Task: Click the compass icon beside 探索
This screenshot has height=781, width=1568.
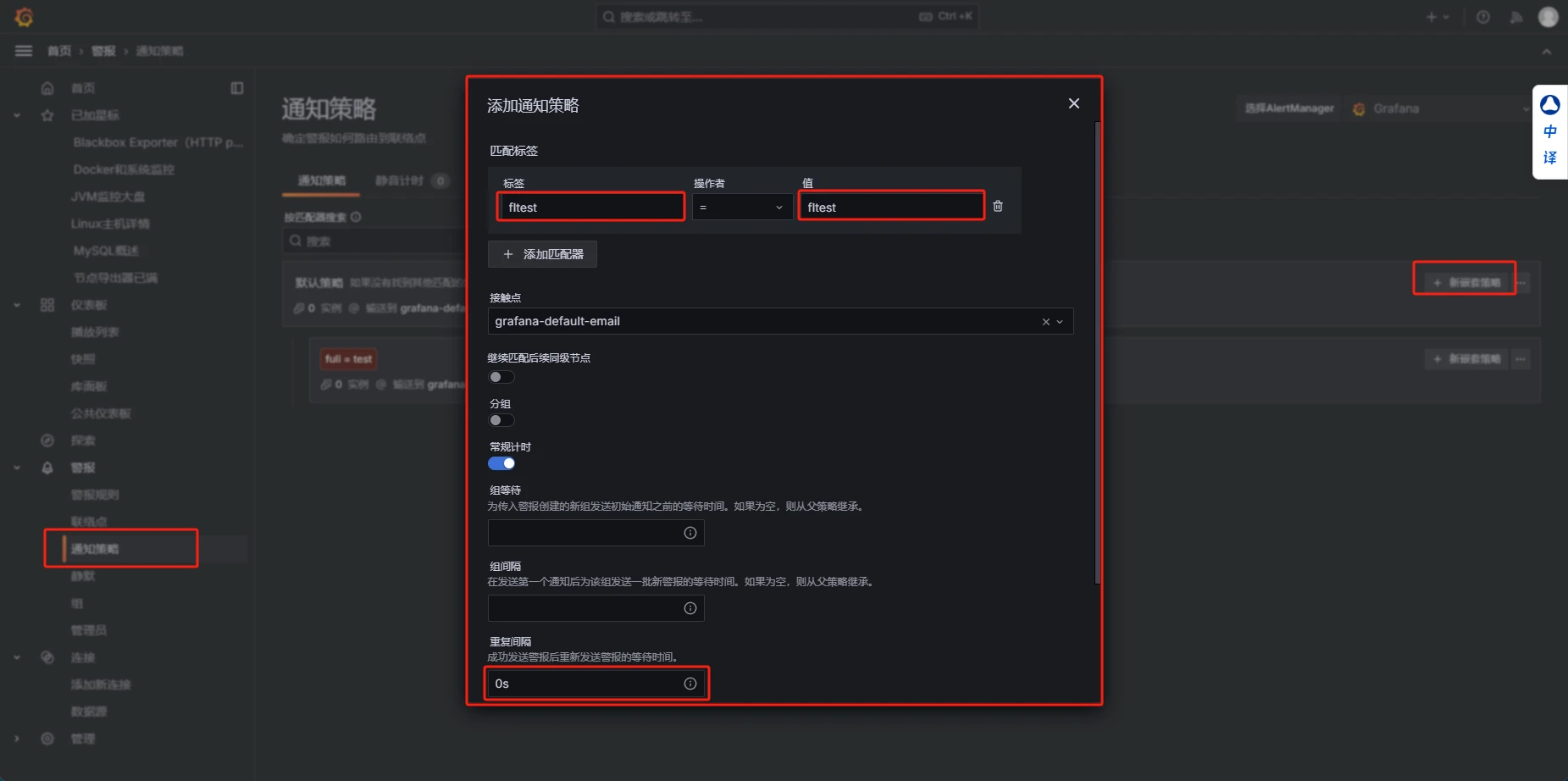Action: coord(47,440)
